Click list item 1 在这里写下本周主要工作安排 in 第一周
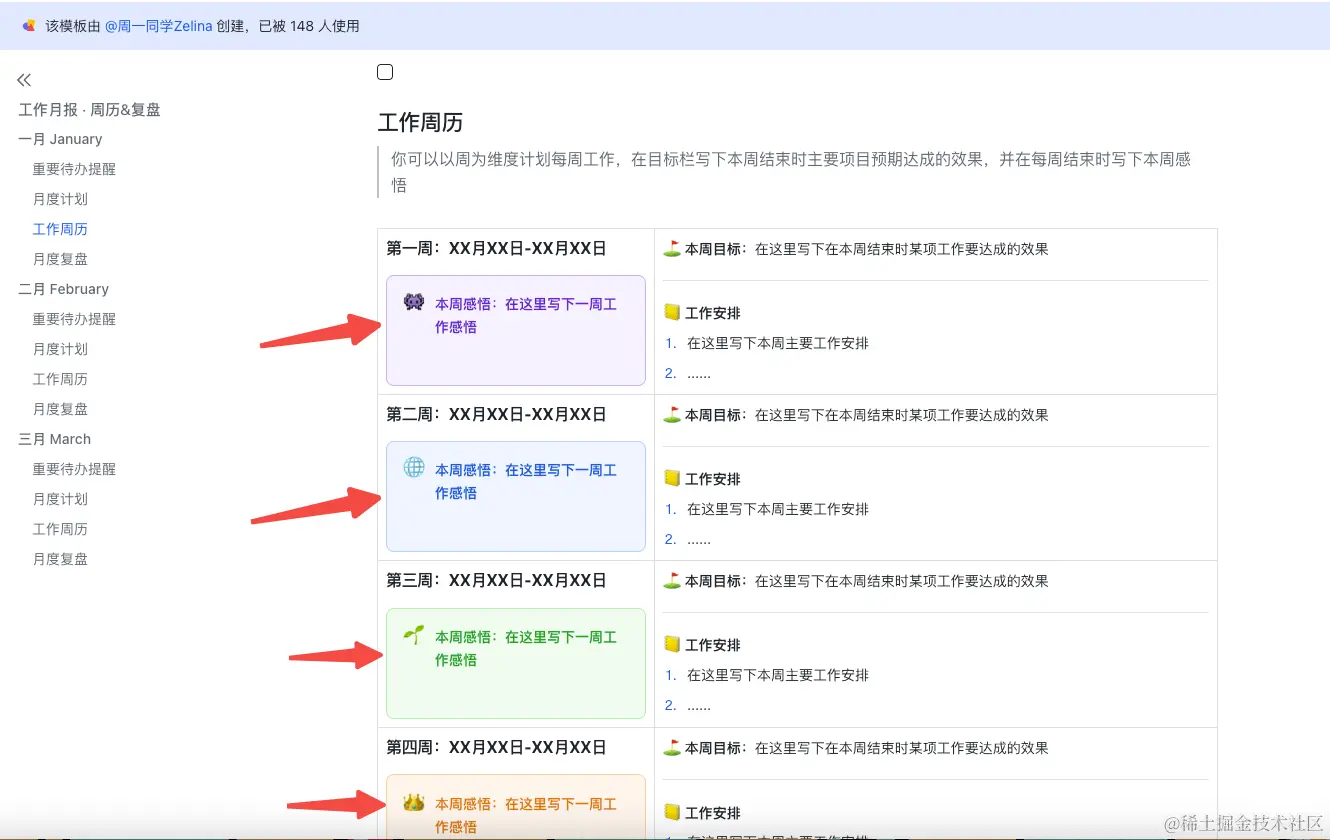The width and height of the screenshot is (1330, 840). [778, 343]
